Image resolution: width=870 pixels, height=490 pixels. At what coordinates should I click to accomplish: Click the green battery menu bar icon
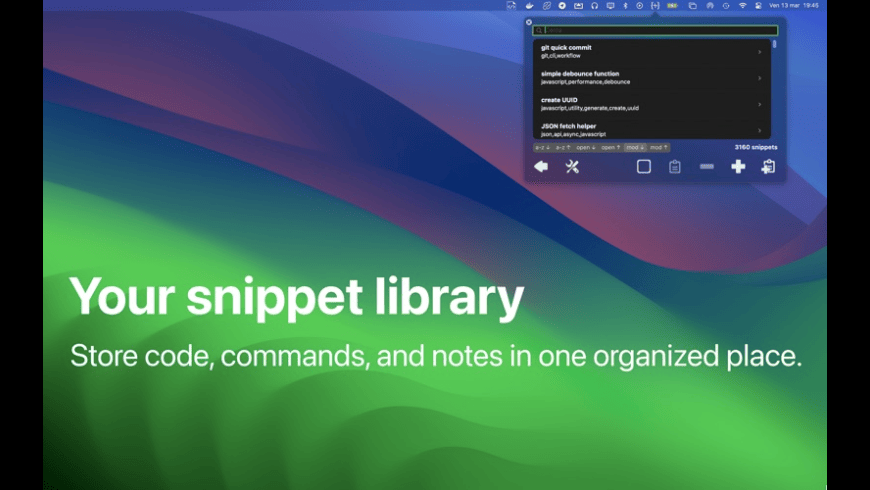click(x=672, y=6)
